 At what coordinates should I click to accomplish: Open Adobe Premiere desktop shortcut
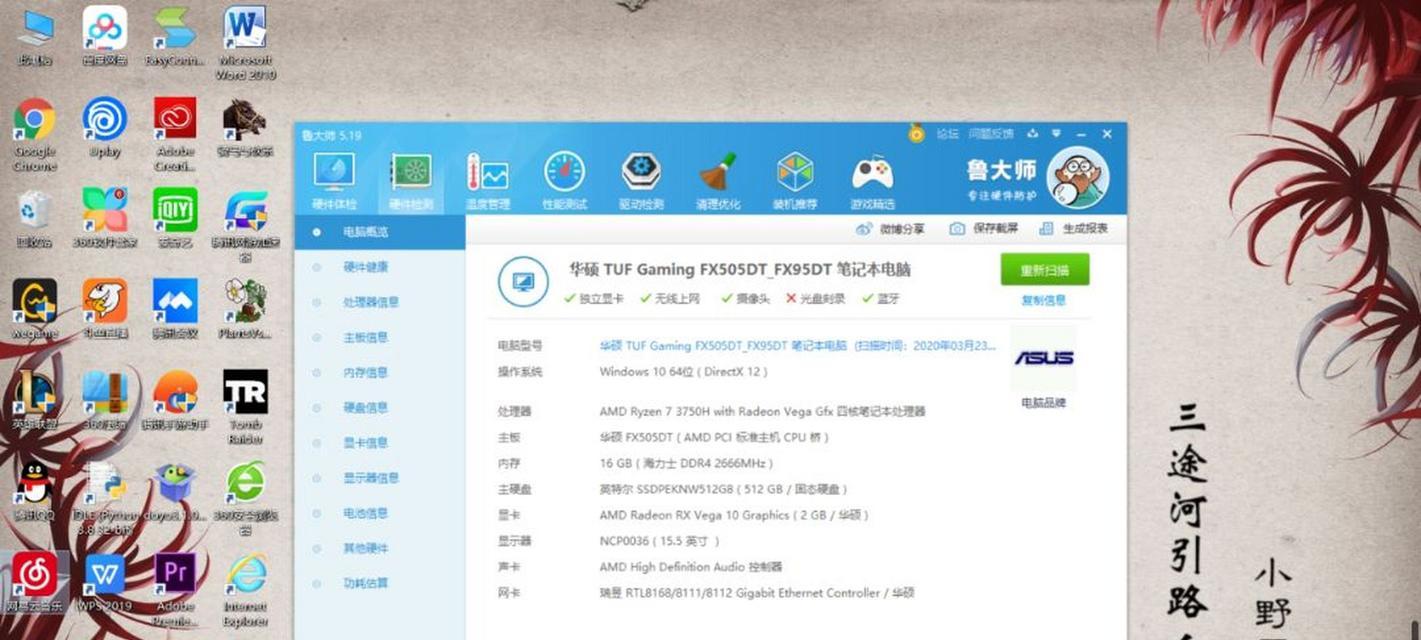coord(175,589)
